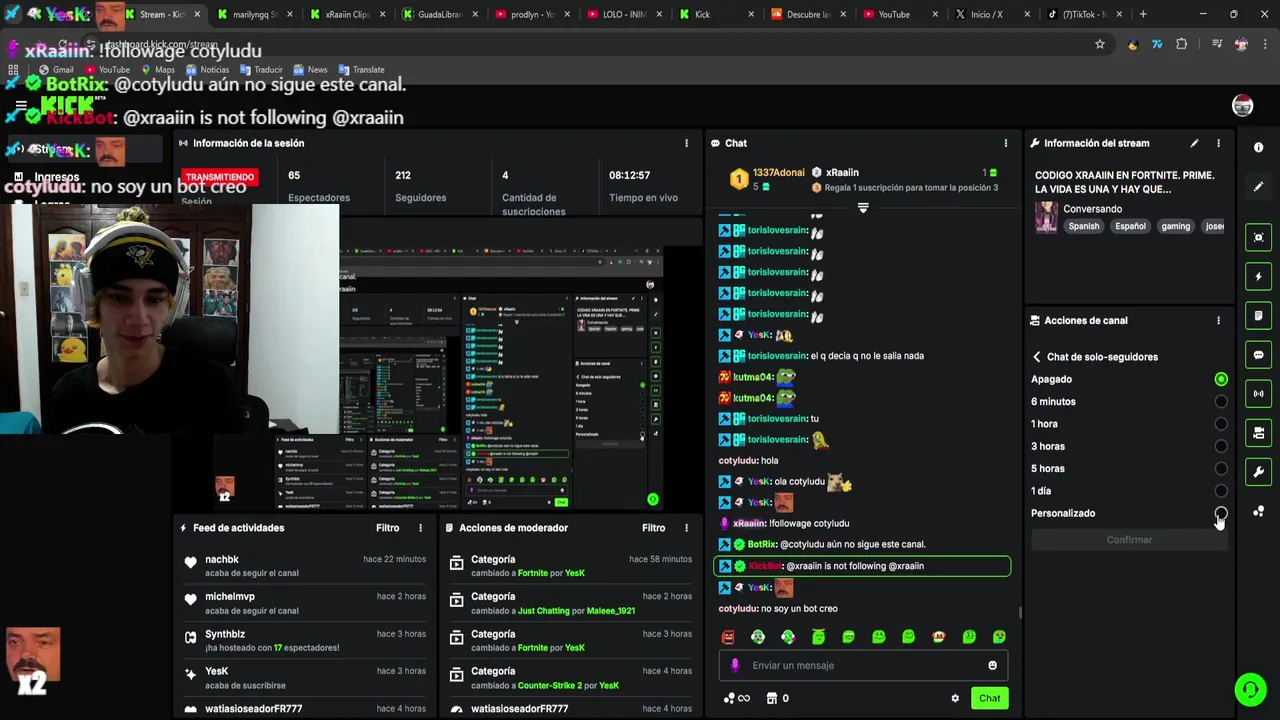Open chat settings gear icon
1280x720 pixels.
pos(955,698)
